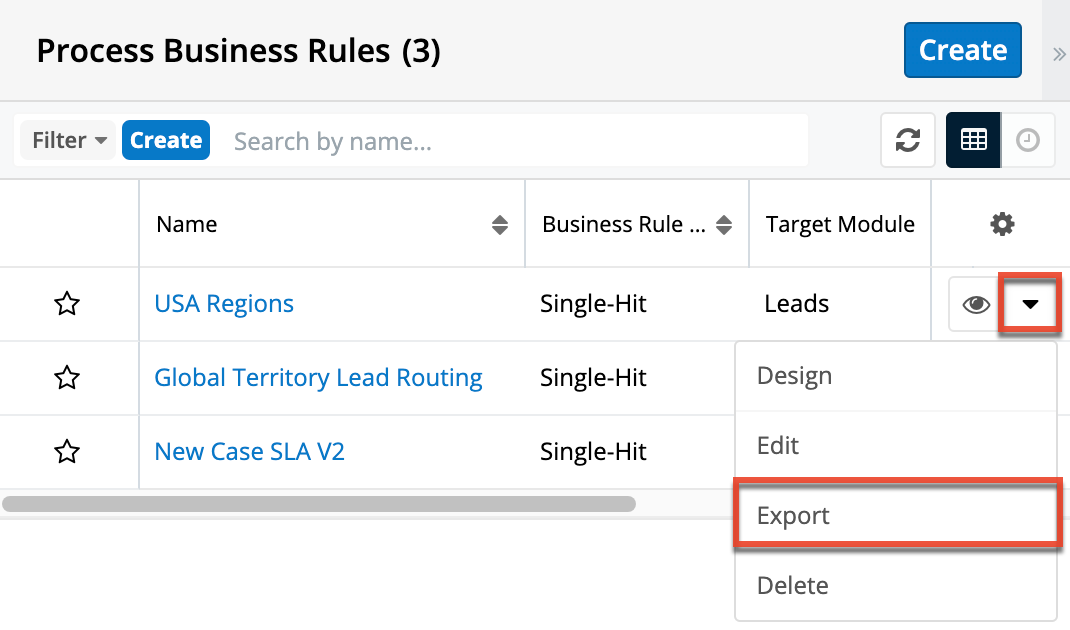This screenshot has height=630, width=1070.
Task: Open the Filter dropdown
Action: [69, 141]
